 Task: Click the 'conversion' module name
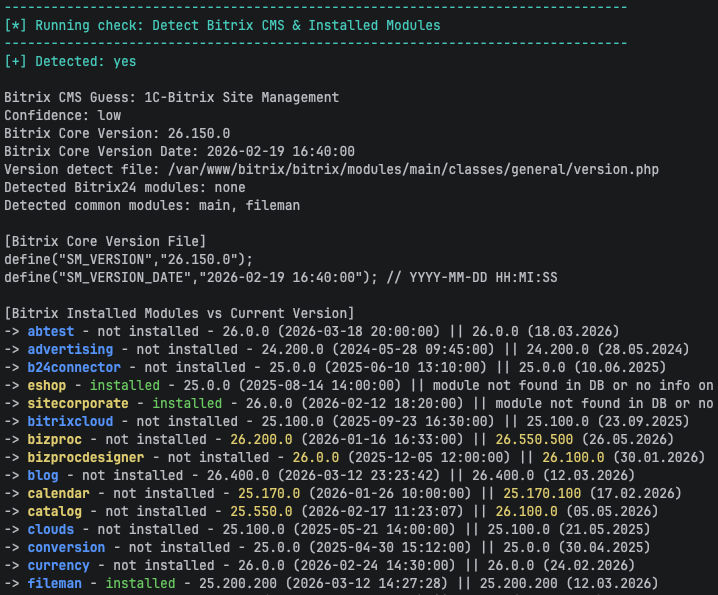click(66, 547)
